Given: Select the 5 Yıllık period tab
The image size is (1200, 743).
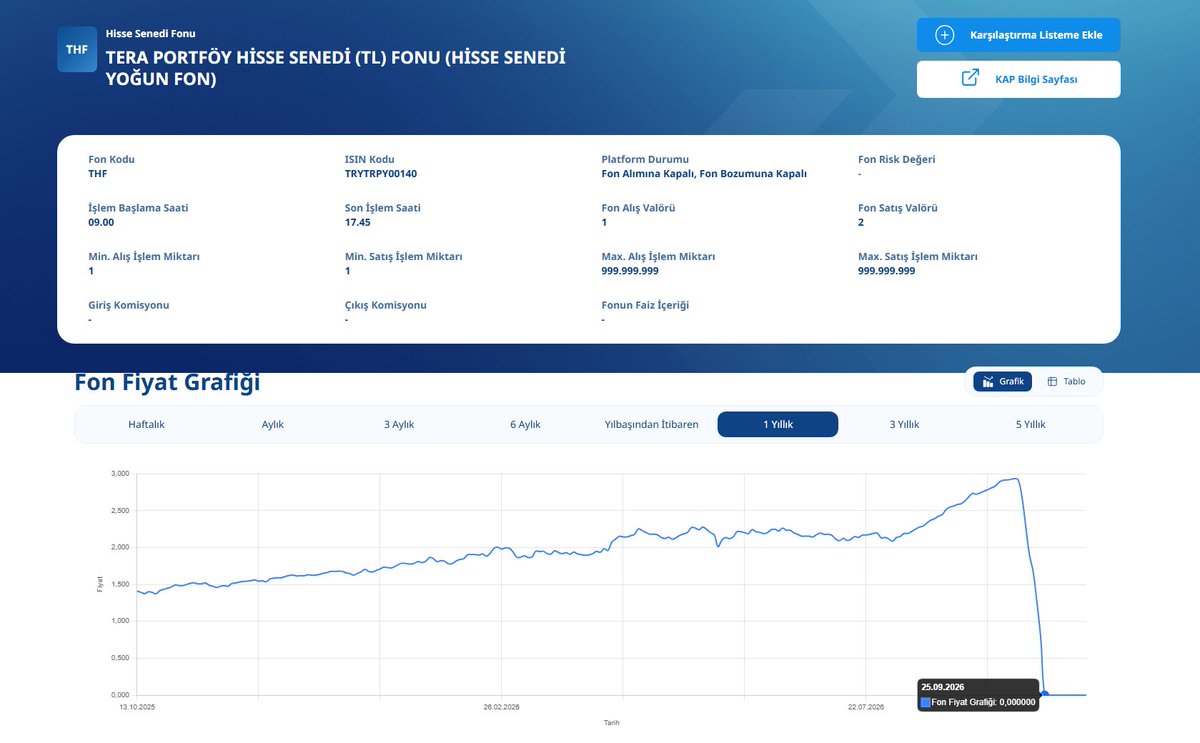Looking at the screenshot, I should (x=1031, y=424).
